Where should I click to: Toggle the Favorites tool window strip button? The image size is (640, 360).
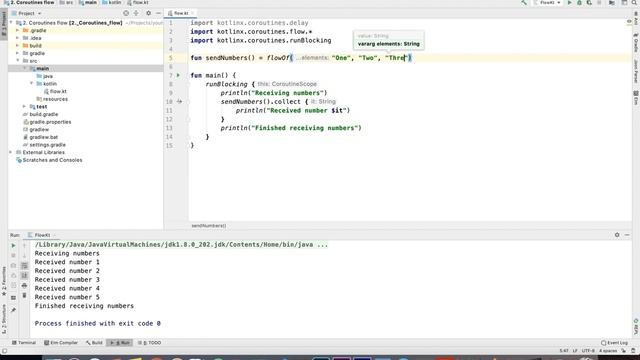(4, 282)
